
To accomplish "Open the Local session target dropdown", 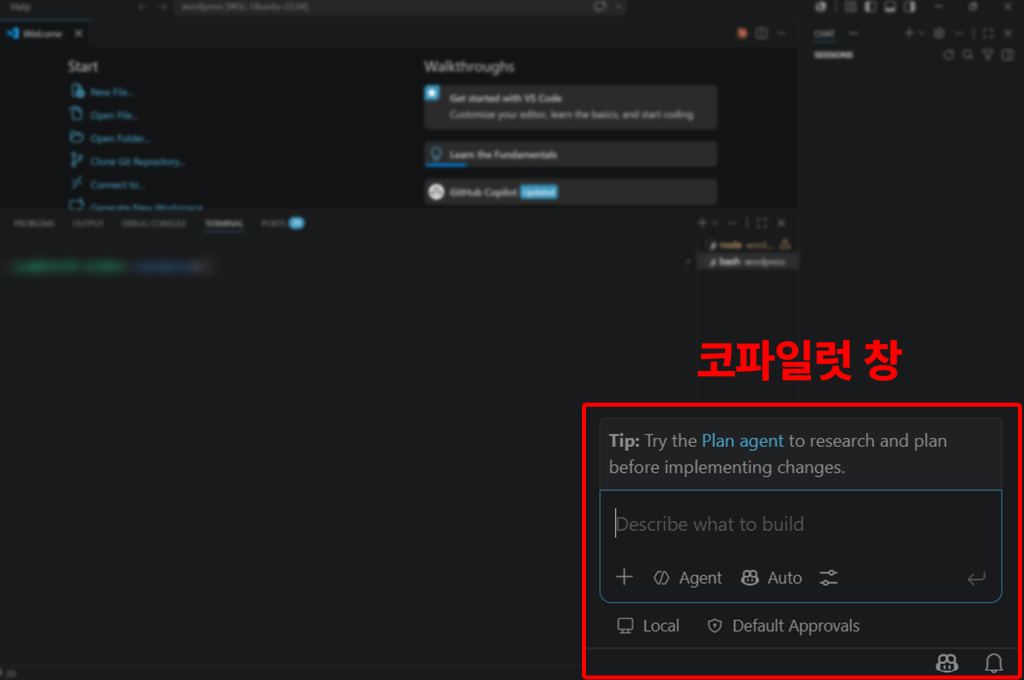I will (x=648, y=626).
